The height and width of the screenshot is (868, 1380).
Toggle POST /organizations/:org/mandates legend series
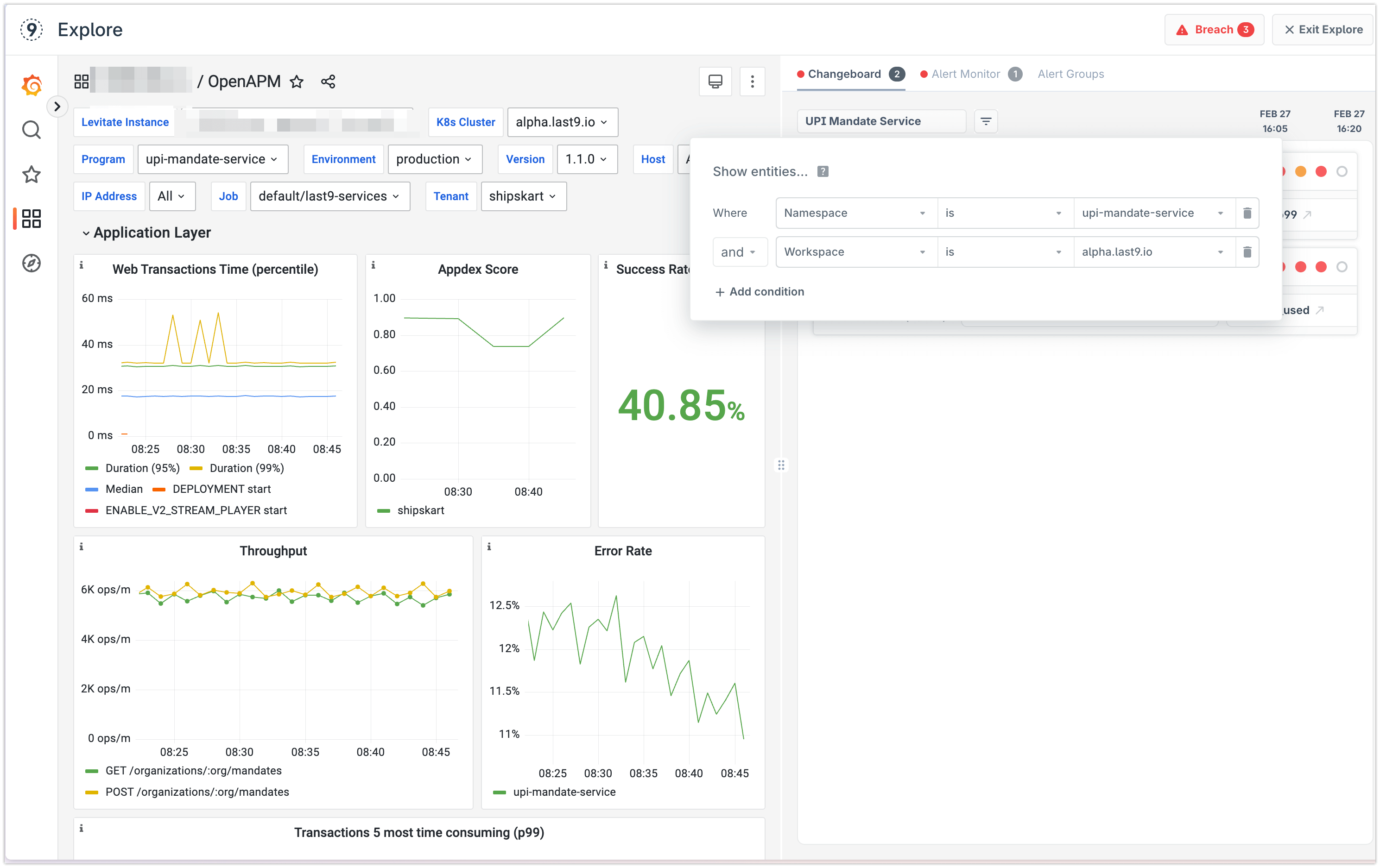[x=197, y=792]
